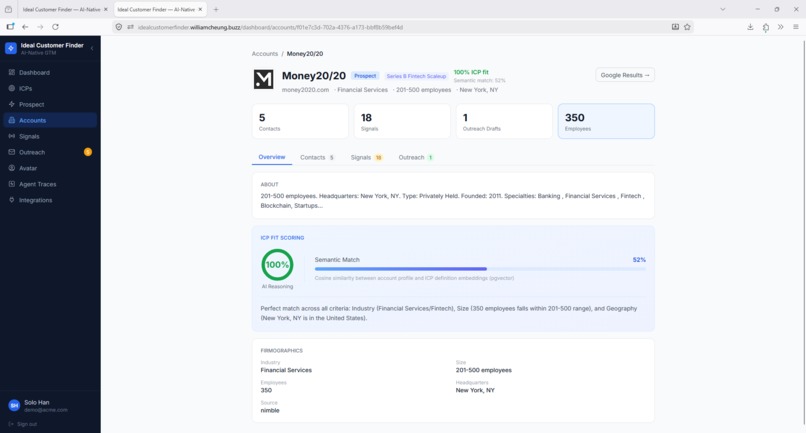Click the Prospect status badge
Viewport: 806px width, 433px height.
tap(365, 76)
